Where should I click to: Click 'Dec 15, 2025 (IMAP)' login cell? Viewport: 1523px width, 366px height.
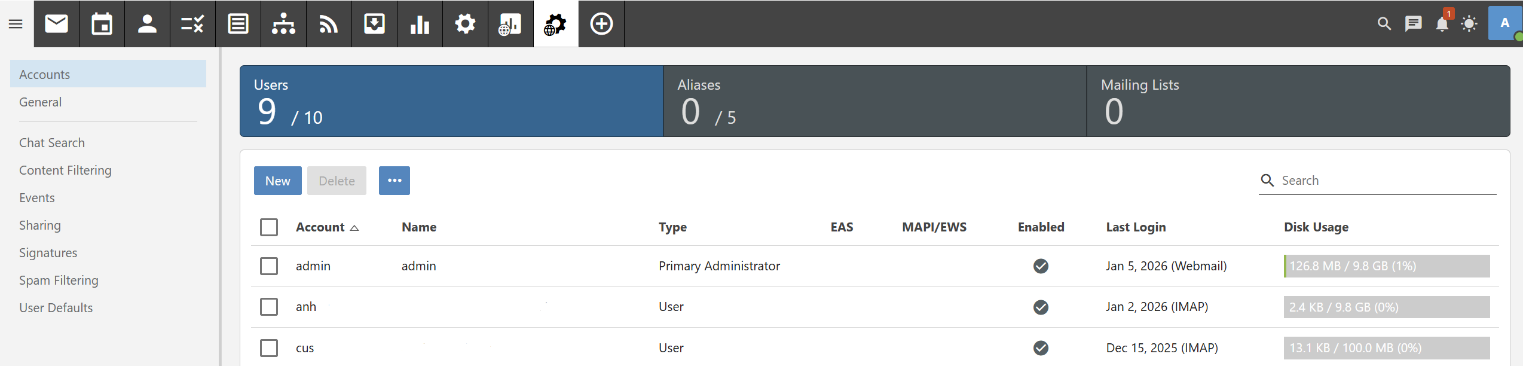coord(1162,348)
